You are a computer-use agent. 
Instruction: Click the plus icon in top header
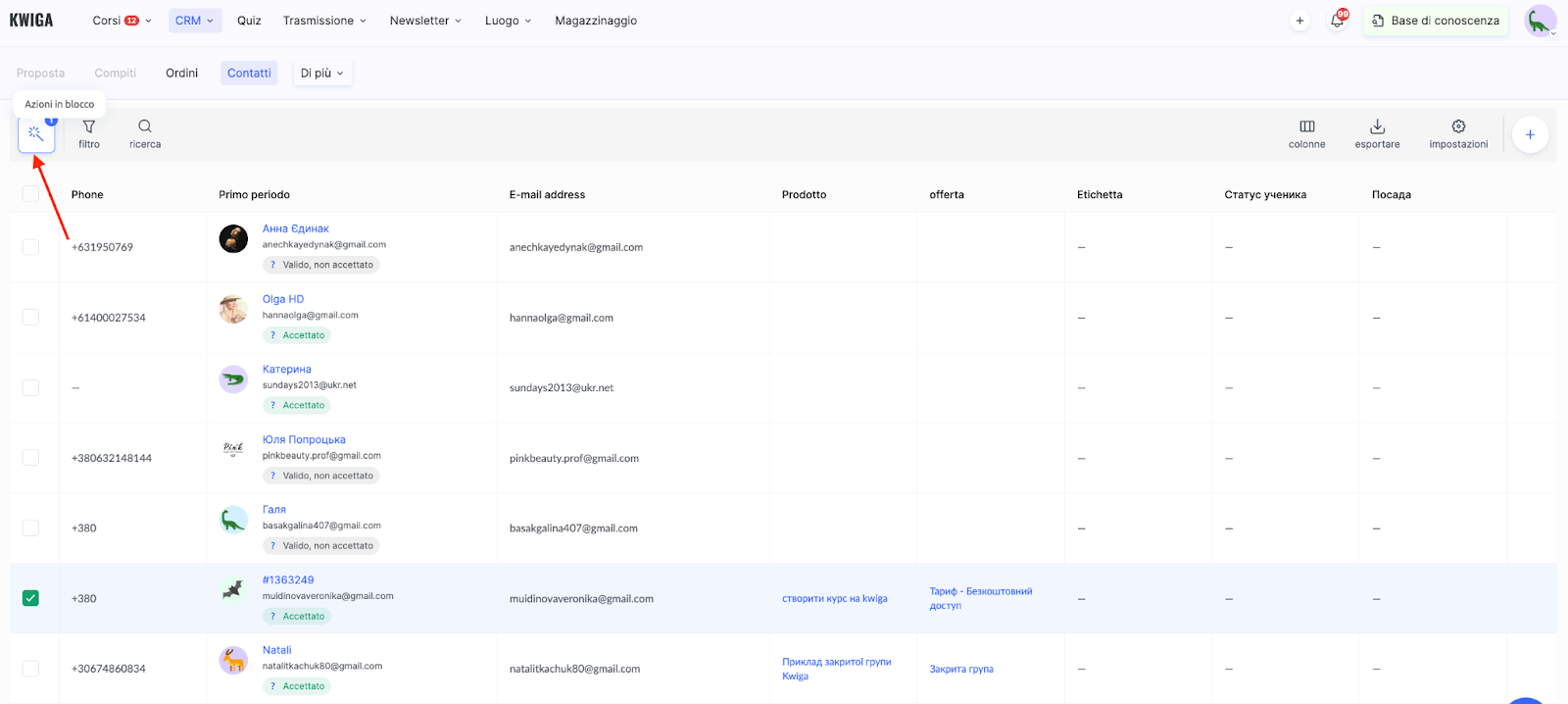point(1299,21)
